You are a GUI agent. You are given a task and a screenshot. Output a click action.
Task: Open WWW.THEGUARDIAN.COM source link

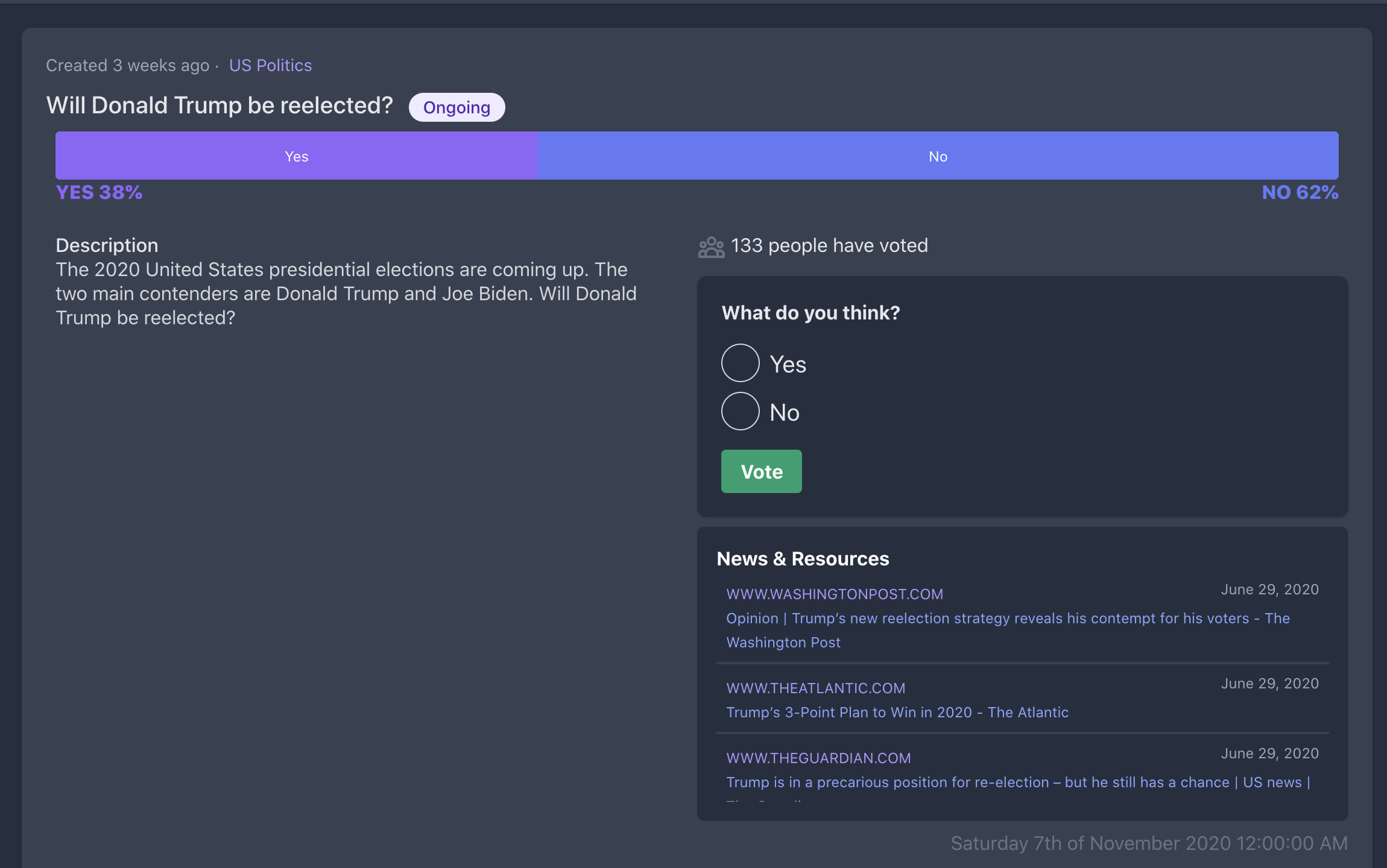tap(818, 758)
